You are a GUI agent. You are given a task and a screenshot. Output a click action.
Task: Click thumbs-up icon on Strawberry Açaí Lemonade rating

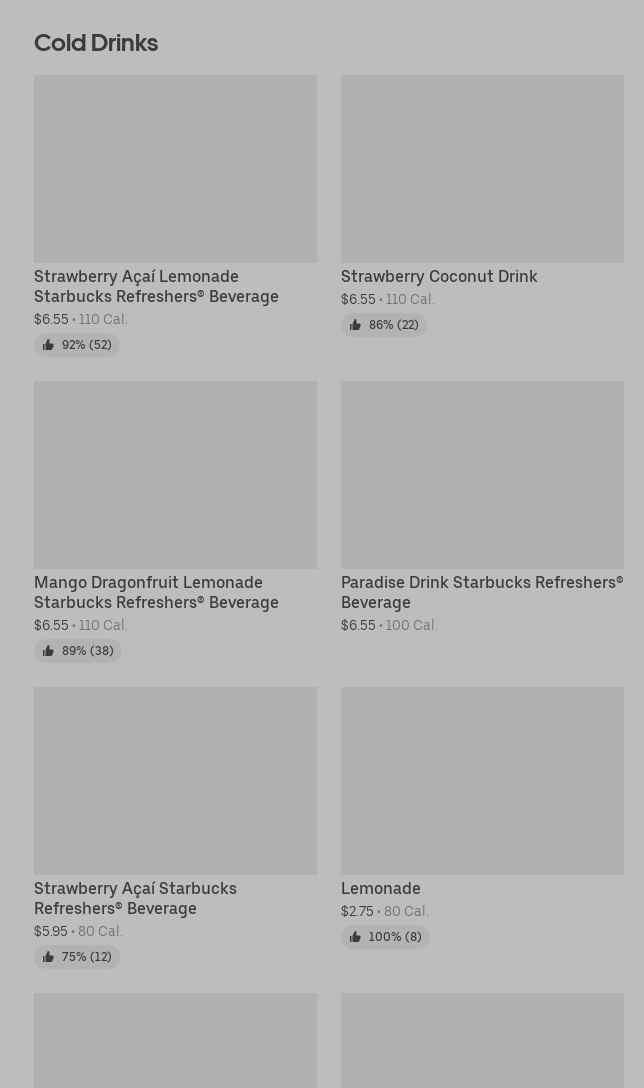pos(48,345)
